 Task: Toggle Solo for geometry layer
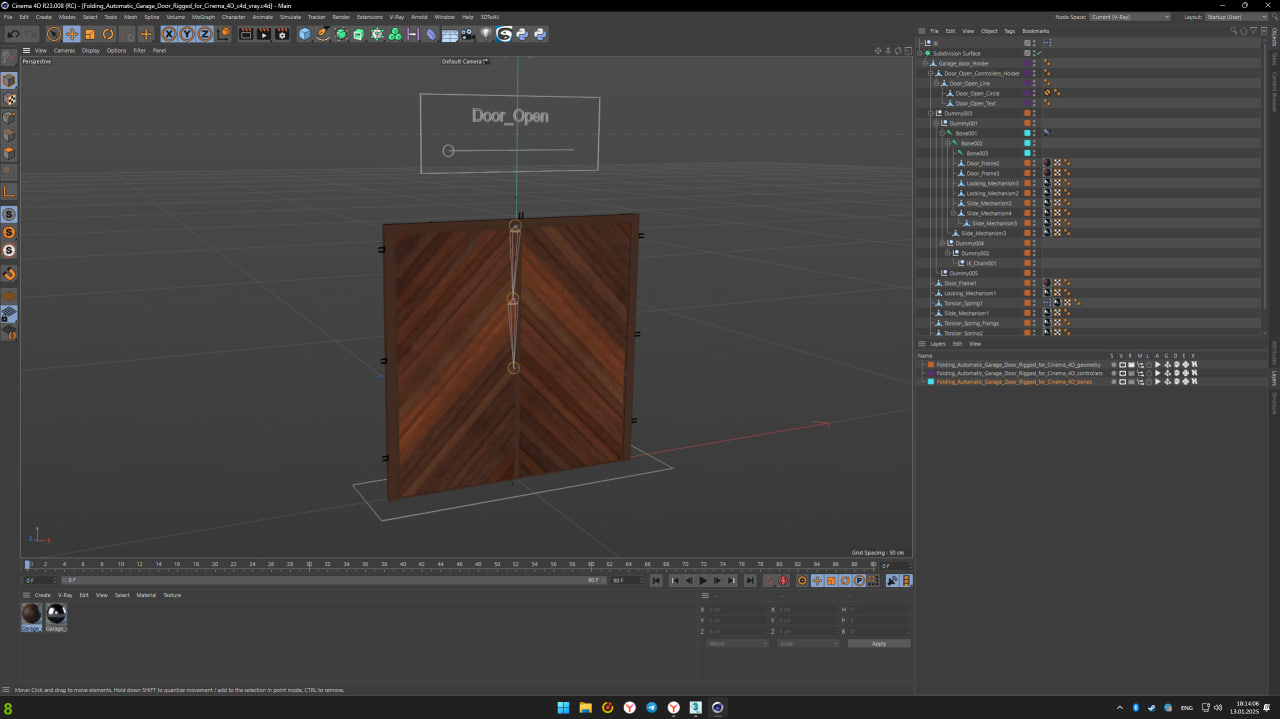pyautogui.click(x=1114, y=365)
